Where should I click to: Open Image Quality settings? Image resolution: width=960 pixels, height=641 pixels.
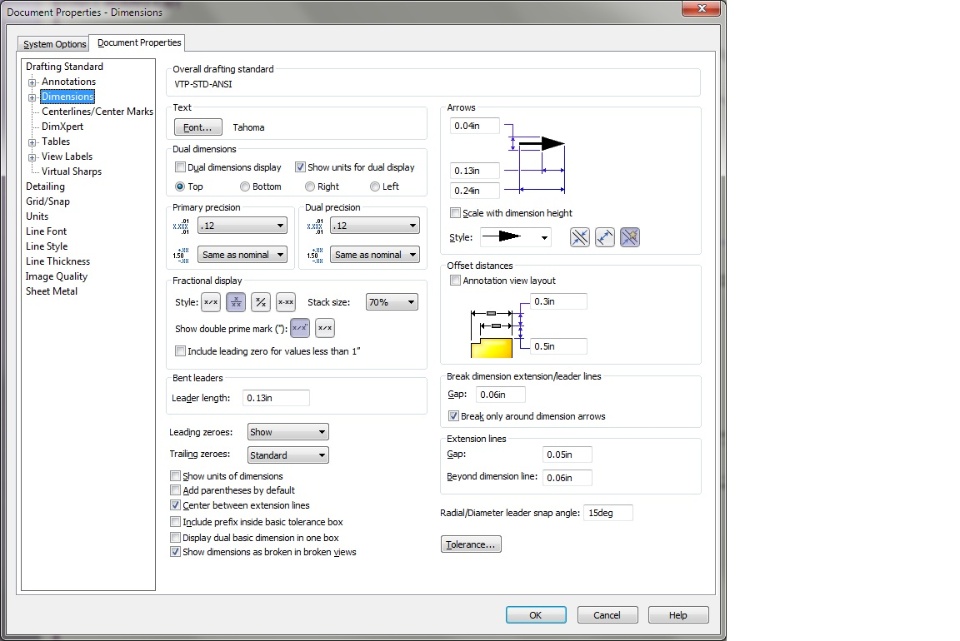click(x=56, y=276)
